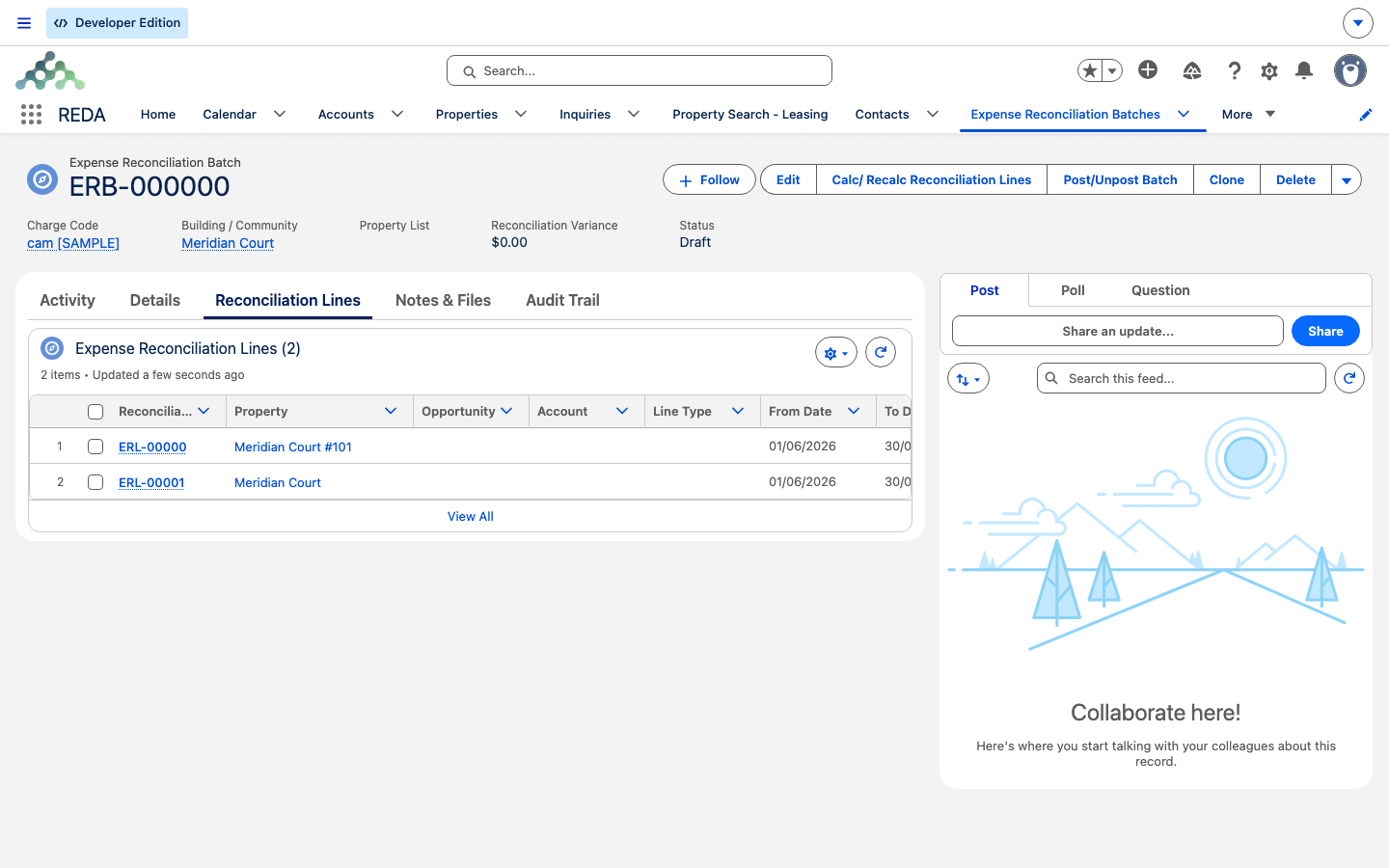Open the More navigation dropdown
The width and height of the screenshot is (1389, 868).
point(1248,114)
